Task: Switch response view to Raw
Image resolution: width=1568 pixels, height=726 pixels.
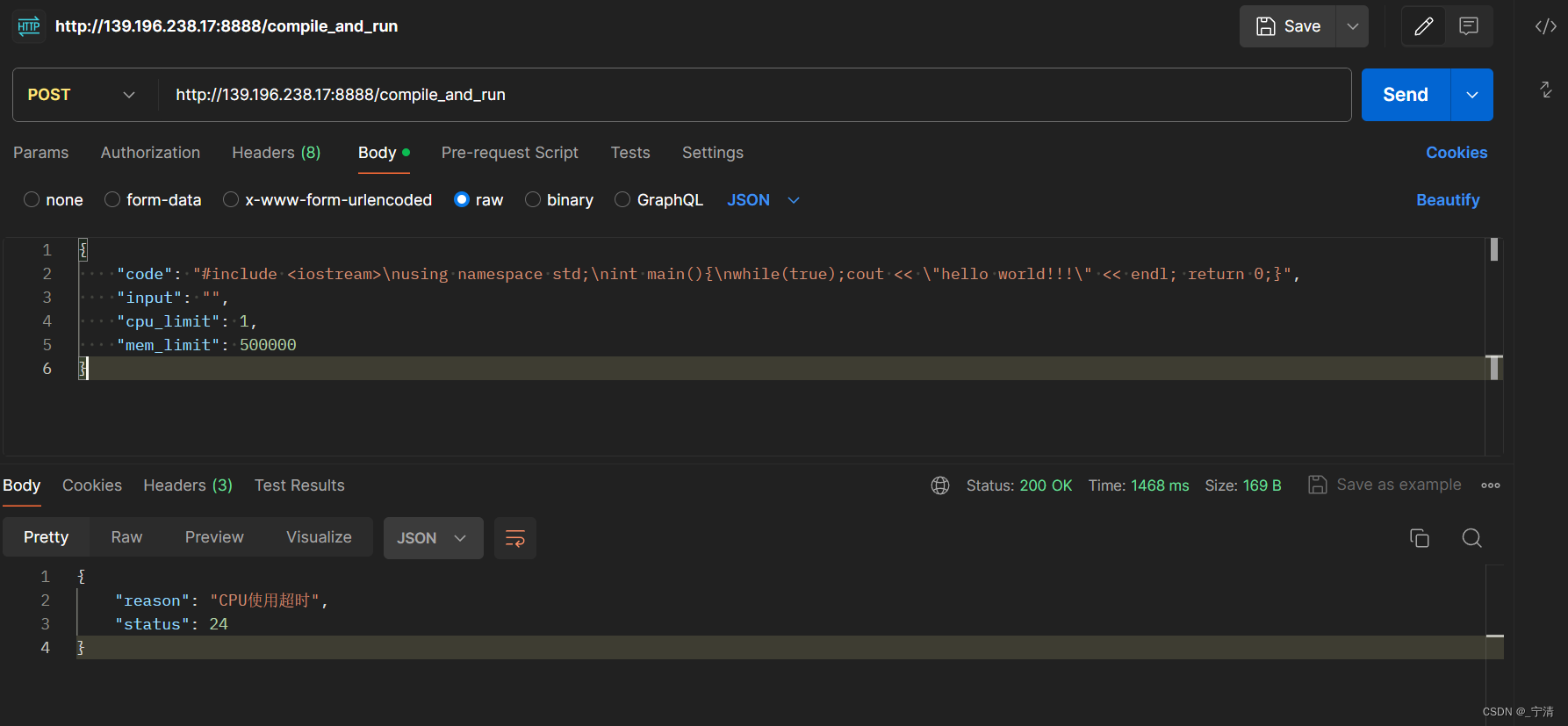Action: point(126,537)
